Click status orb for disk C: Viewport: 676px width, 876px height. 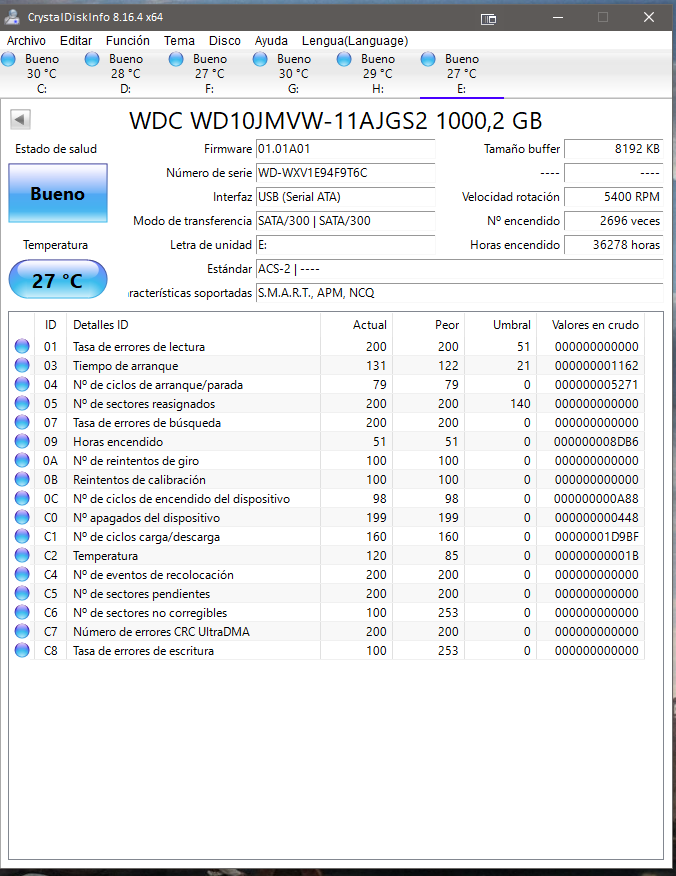pyautogui.click(x=8, y=59)
